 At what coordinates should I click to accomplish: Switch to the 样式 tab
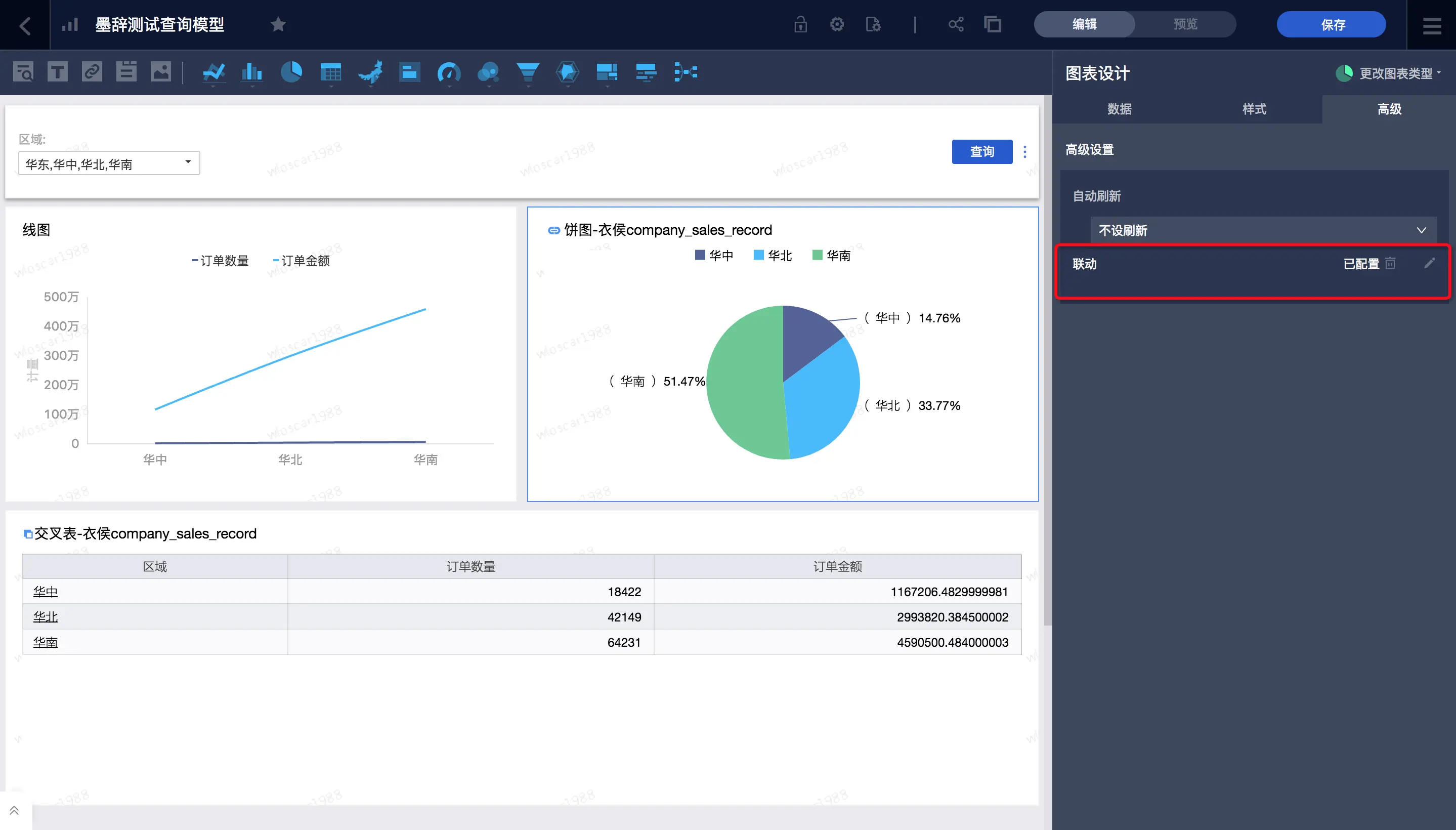pos(1254,109)
